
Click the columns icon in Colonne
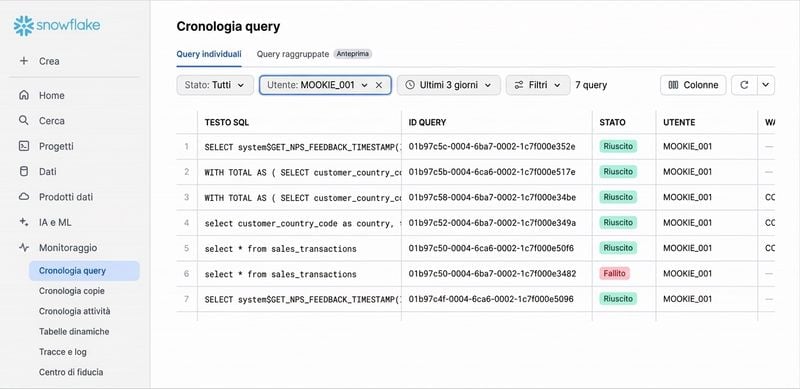[x=673, y=85]
